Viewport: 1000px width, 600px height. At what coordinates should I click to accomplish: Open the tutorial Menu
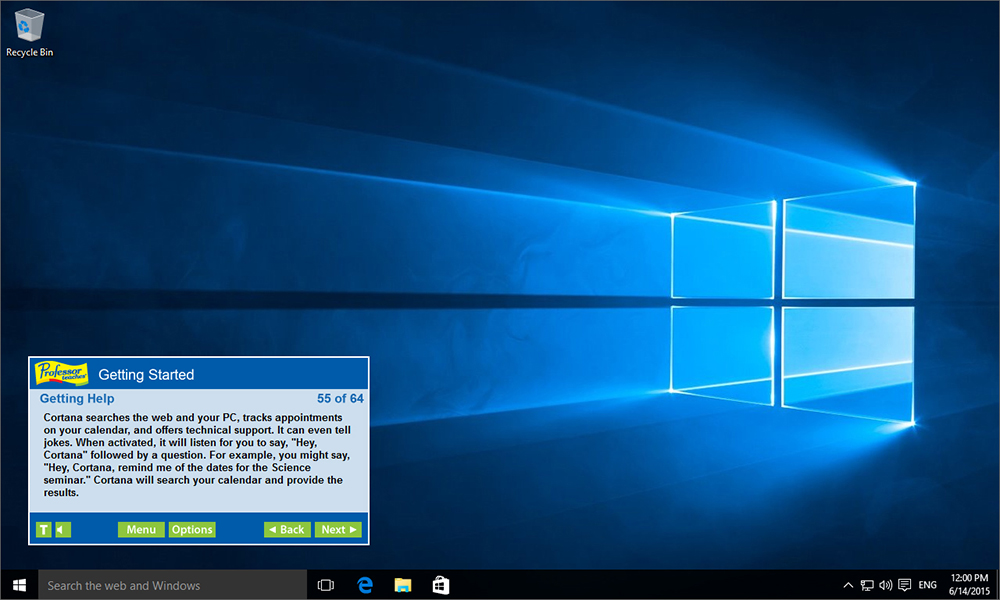point(140,529)
